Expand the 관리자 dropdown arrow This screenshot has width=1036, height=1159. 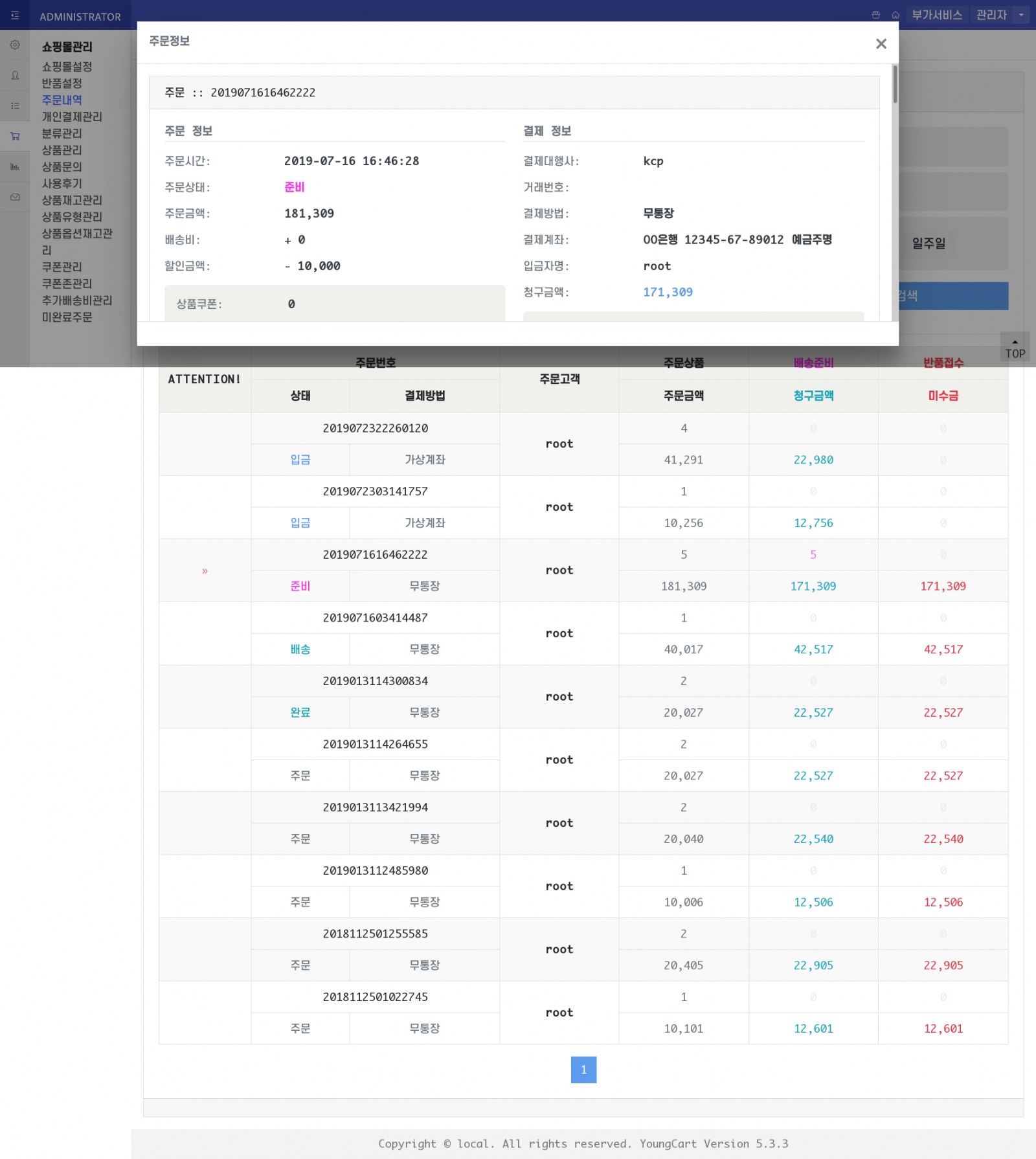[x=1021, y=15]
